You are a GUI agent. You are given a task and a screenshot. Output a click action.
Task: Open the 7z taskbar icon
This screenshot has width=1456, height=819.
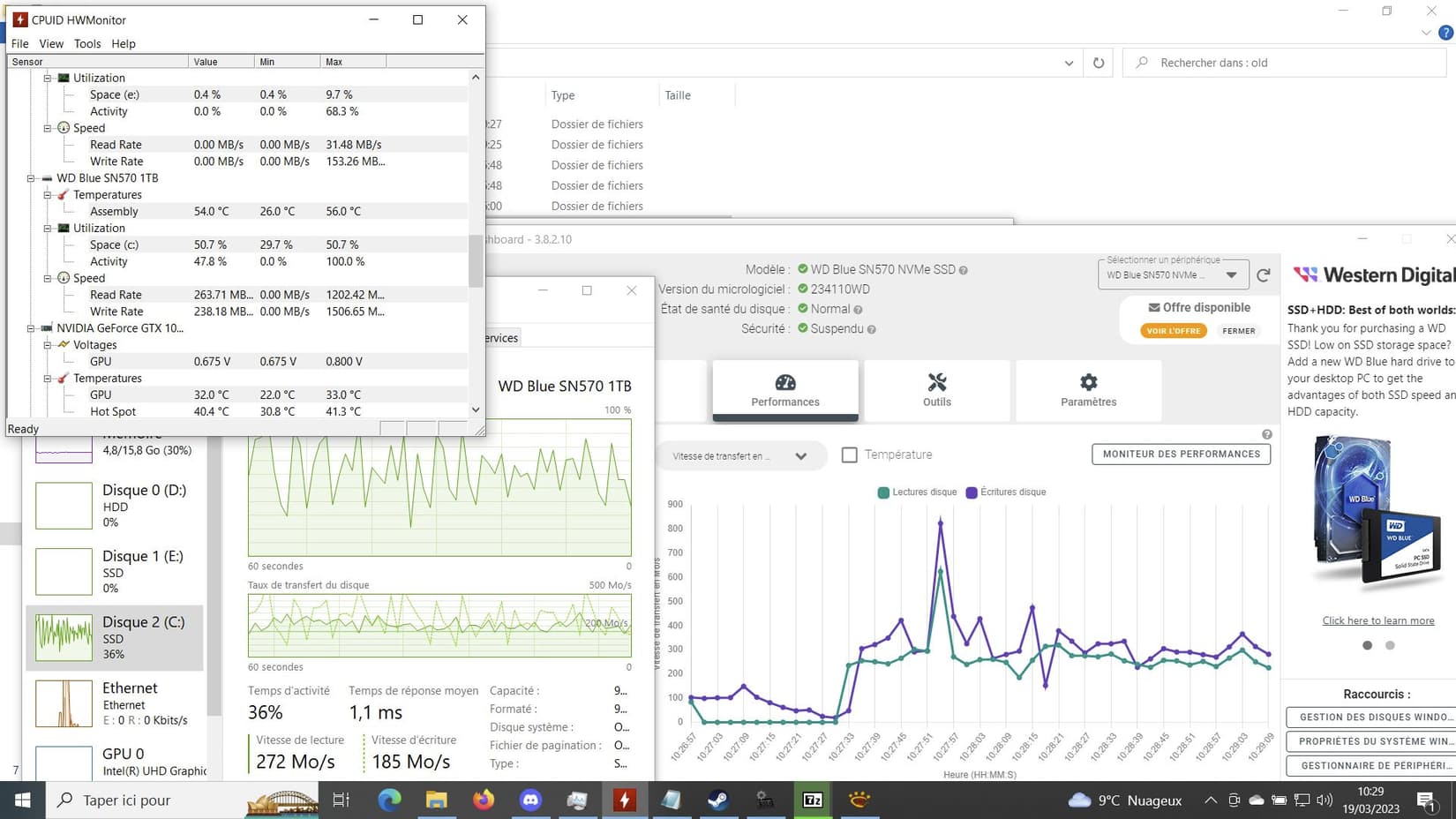tap(813, 800)
